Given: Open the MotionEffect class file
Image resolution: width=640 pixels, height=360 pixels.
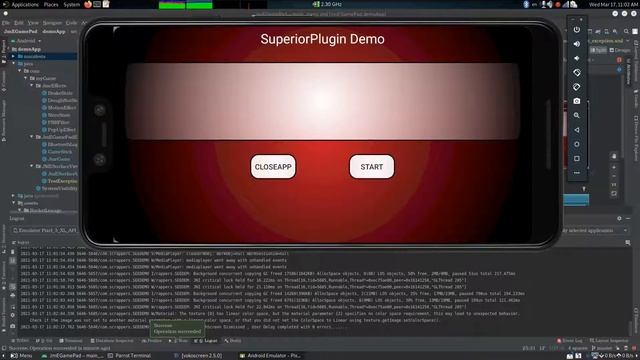Looking at the screenshot, I should point(59,108).
